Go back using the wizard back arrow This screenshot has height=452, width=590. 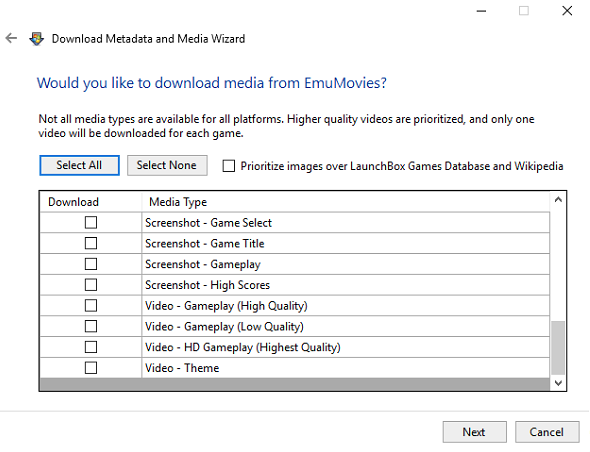click(x=11, y=38)
